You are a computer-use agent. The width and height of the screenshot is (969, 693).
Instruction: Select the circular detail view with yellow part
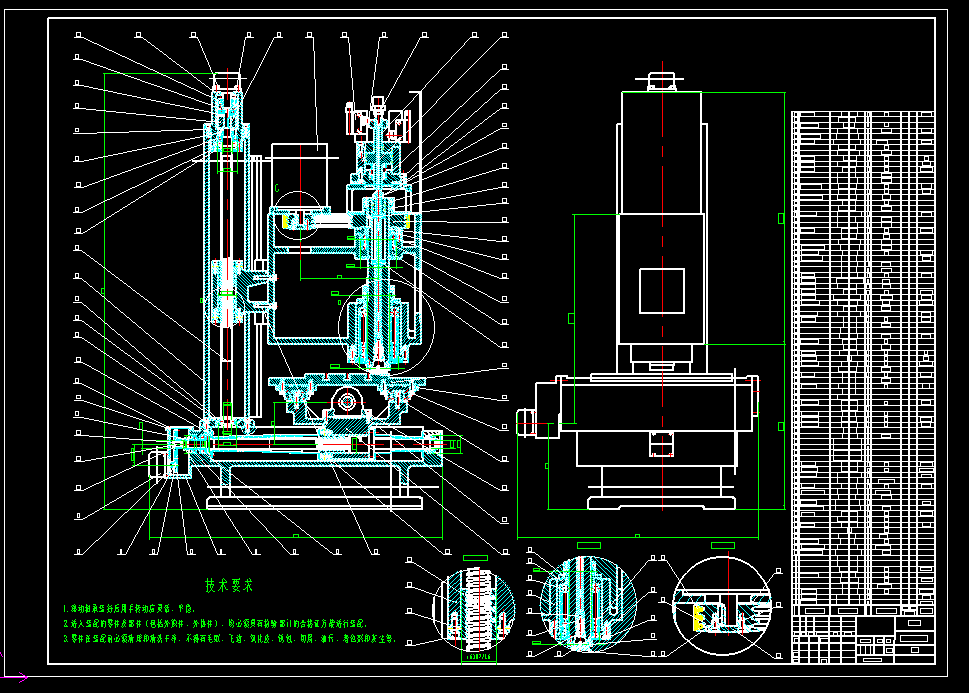click(722, 606)
